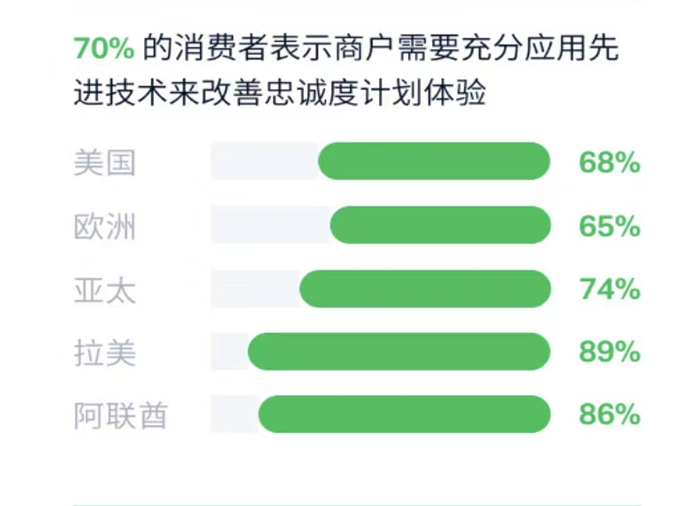This screenshot has width=683, height=506.
Task: Select the green bar for 阿联酋
Action: (404, 415)
